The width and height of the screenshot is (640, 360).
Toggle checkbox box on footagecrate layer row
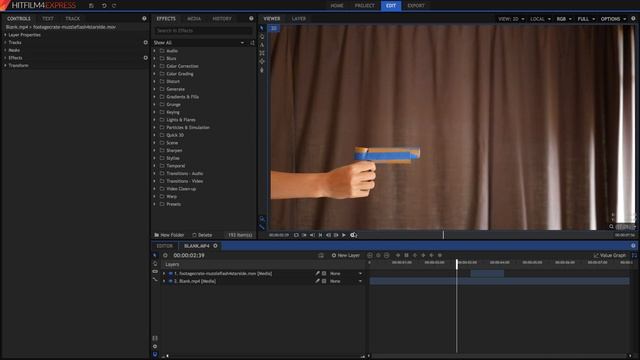coord(324,273)
